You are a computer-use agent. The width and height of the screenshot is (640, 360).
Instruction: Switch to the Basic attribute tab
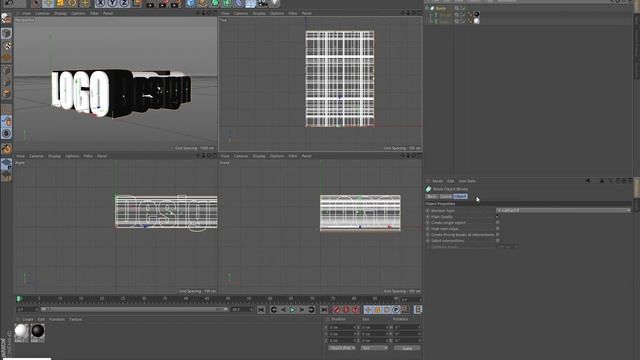(432, 196)
